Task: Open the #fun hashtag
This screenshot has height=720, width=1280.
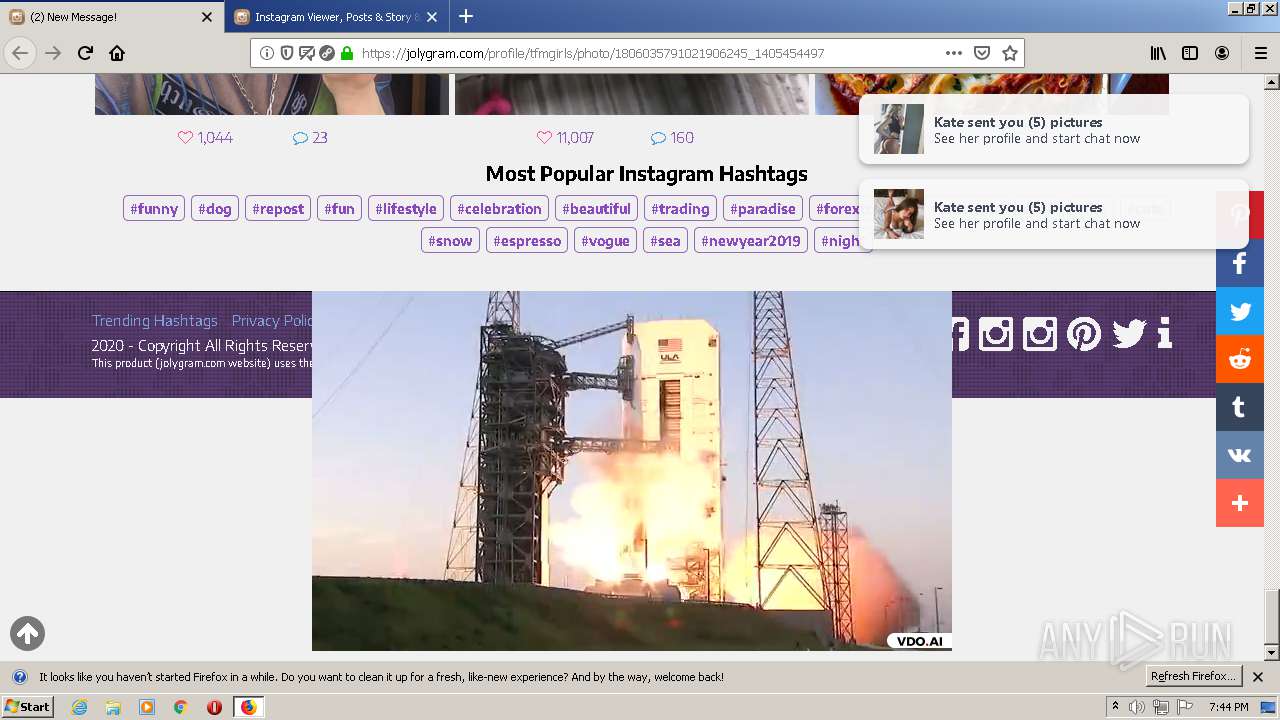Action: 339,209
